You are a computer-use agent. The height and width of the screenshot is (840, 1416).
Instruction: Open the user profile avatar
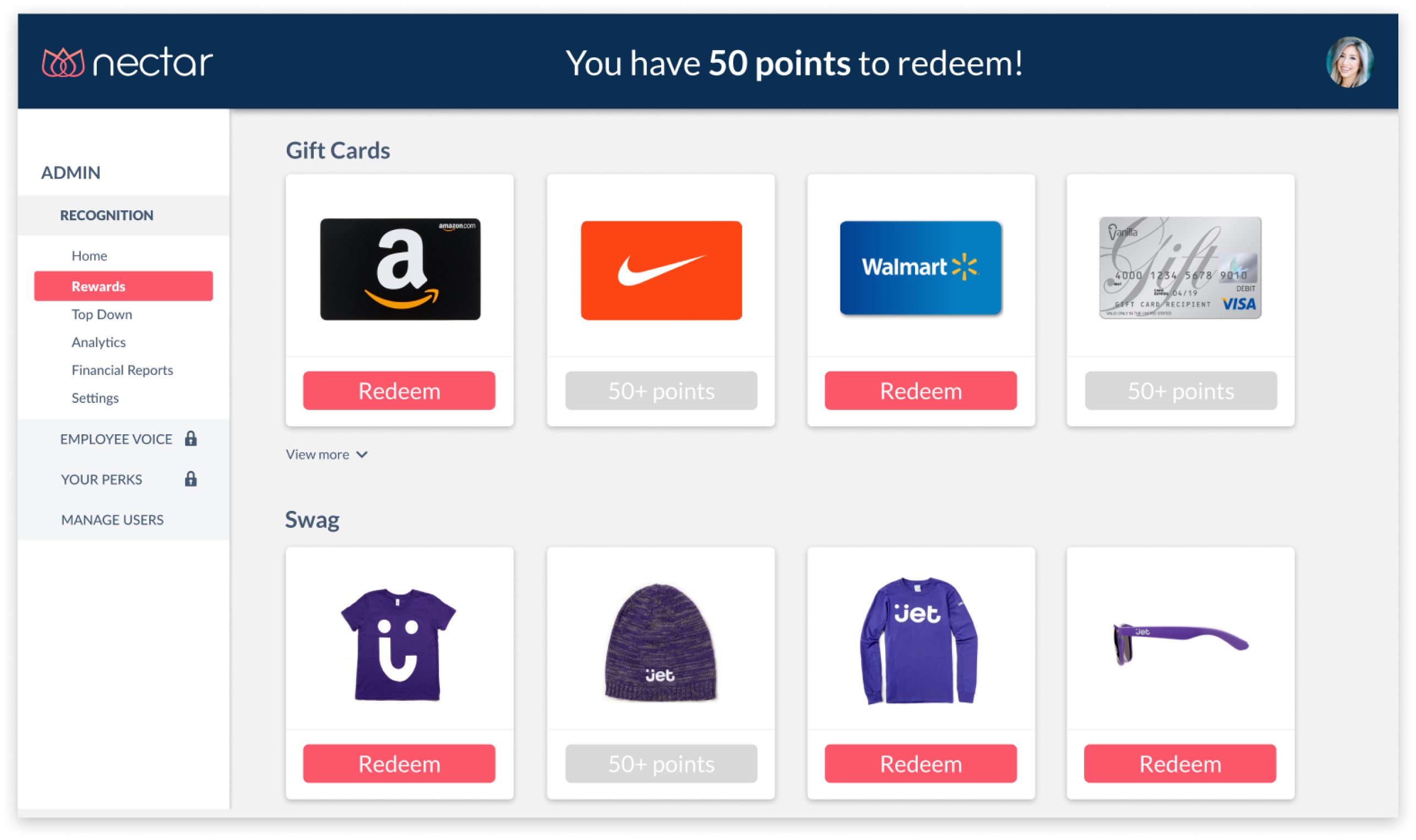(1349, 62)
